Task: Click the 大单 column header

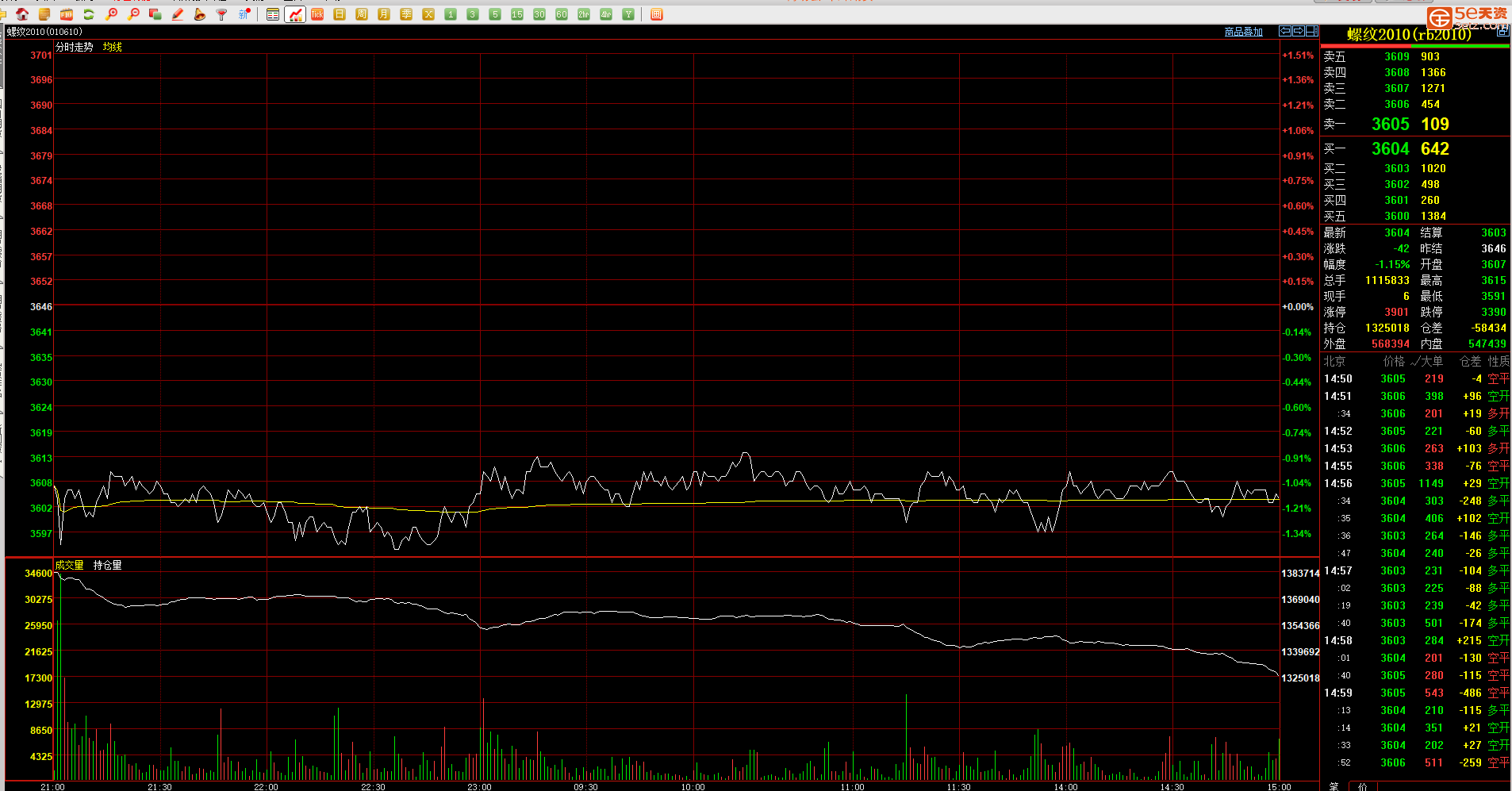Action: pos(1431,361)
